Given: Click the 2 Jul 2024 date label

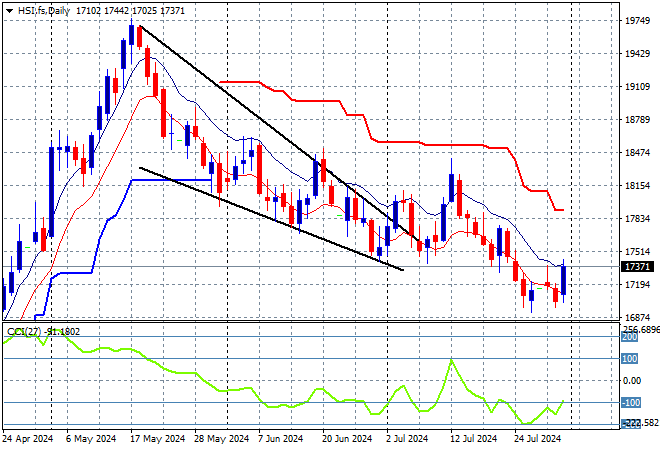Looking at the screenshot, I should coord(411,438).
